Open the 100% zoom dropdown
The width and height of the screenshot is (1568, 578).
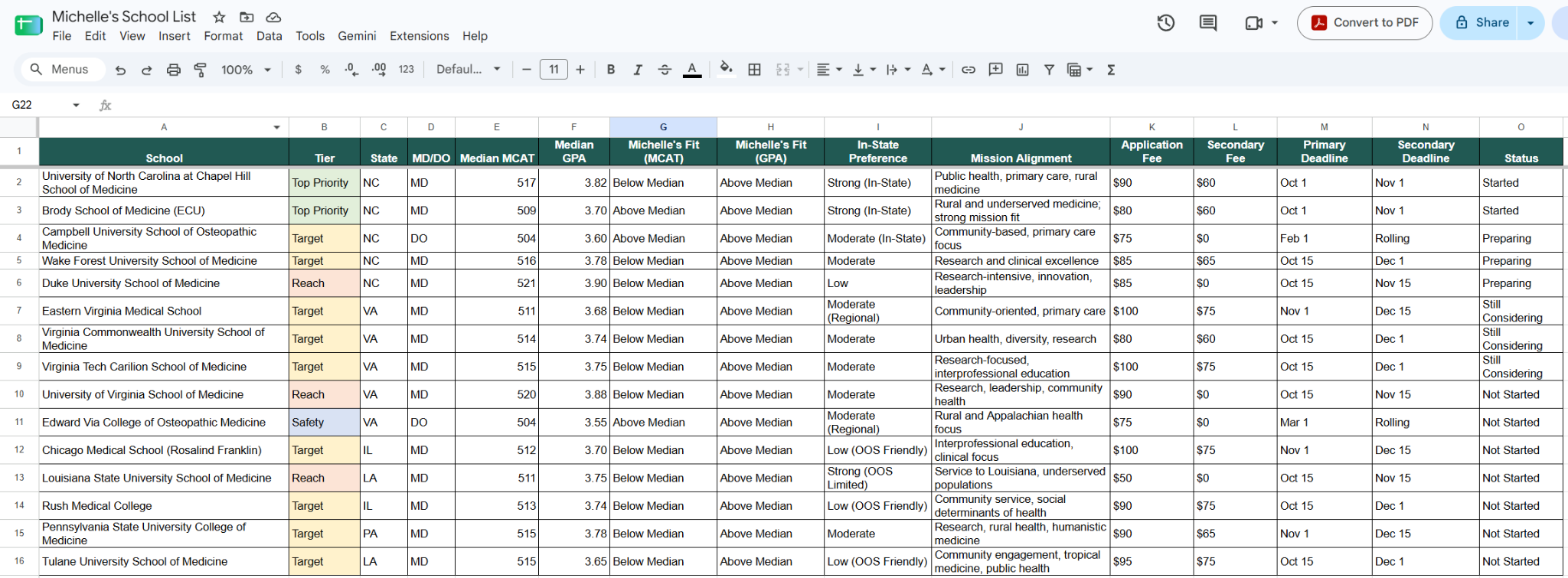tap(246, 70)
